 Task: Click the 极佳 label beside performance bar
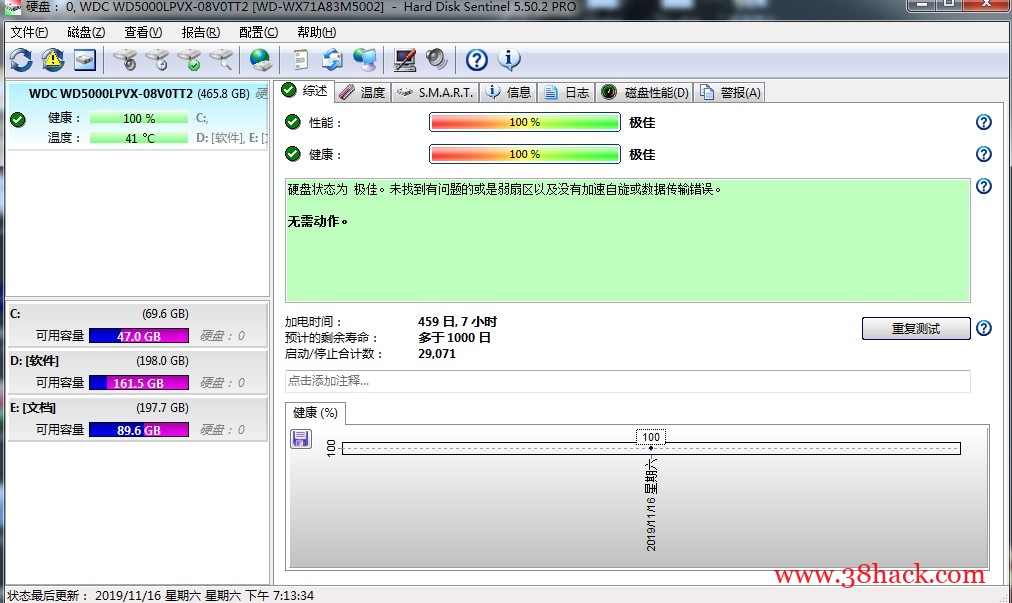[642, 122]
